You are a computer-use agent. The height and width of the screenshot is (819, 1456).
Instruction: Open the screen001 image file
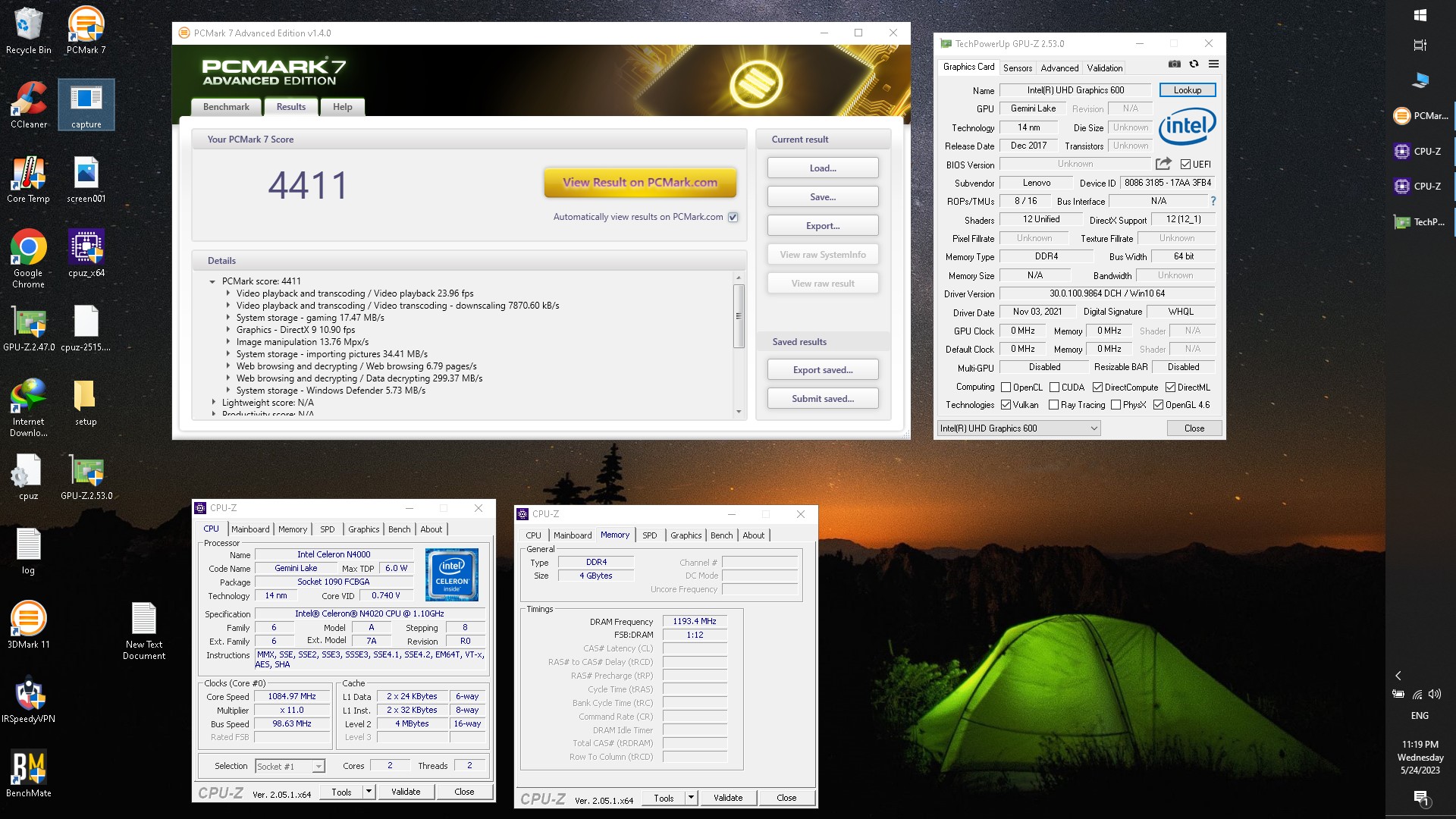[86, 179]
